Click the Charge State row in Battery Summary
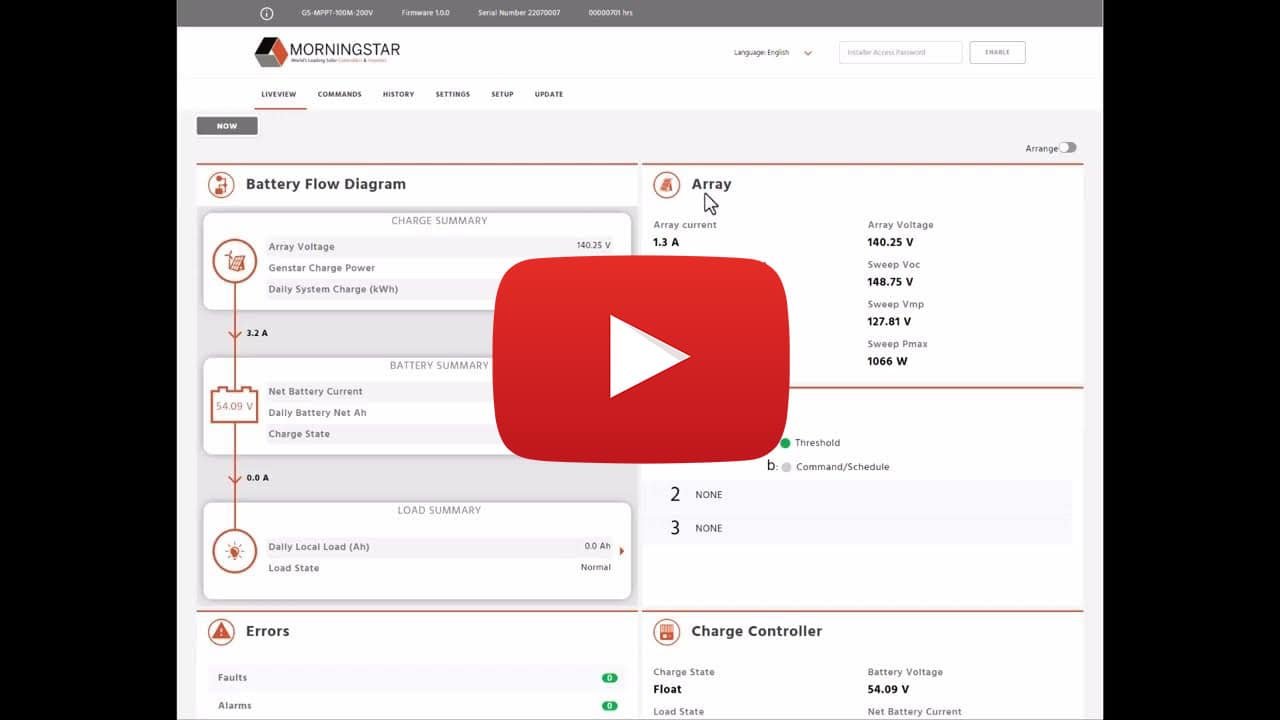 (439, 434)
